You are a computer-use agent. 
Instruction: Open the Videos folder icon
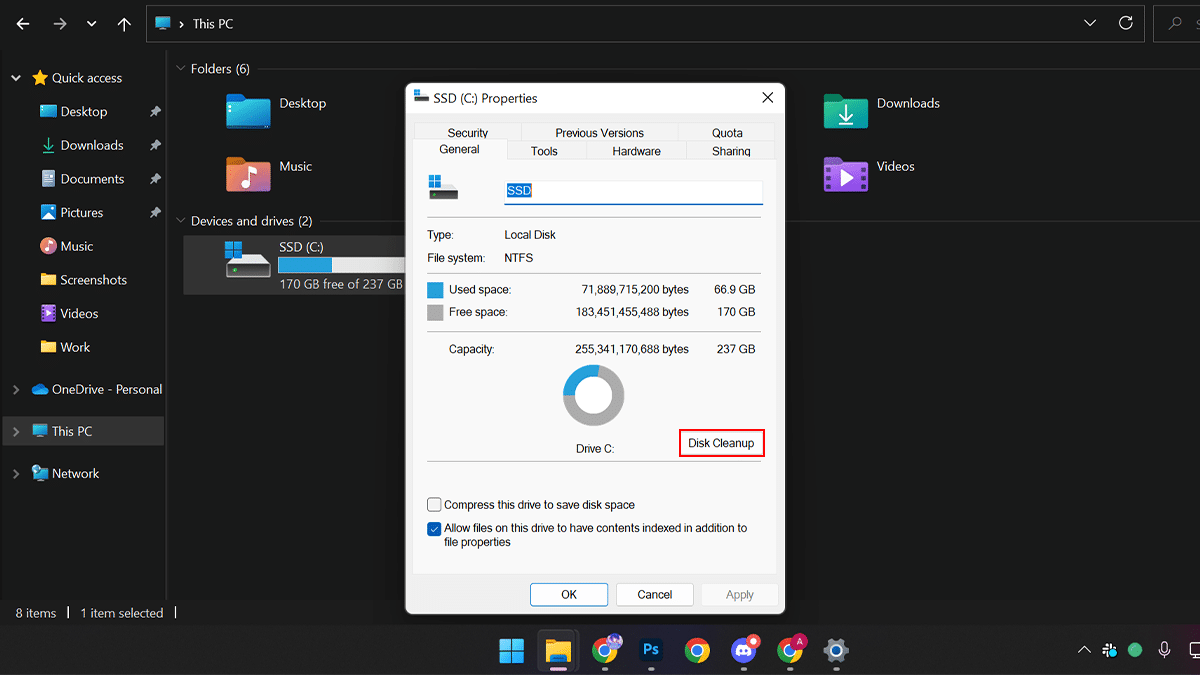845,174
